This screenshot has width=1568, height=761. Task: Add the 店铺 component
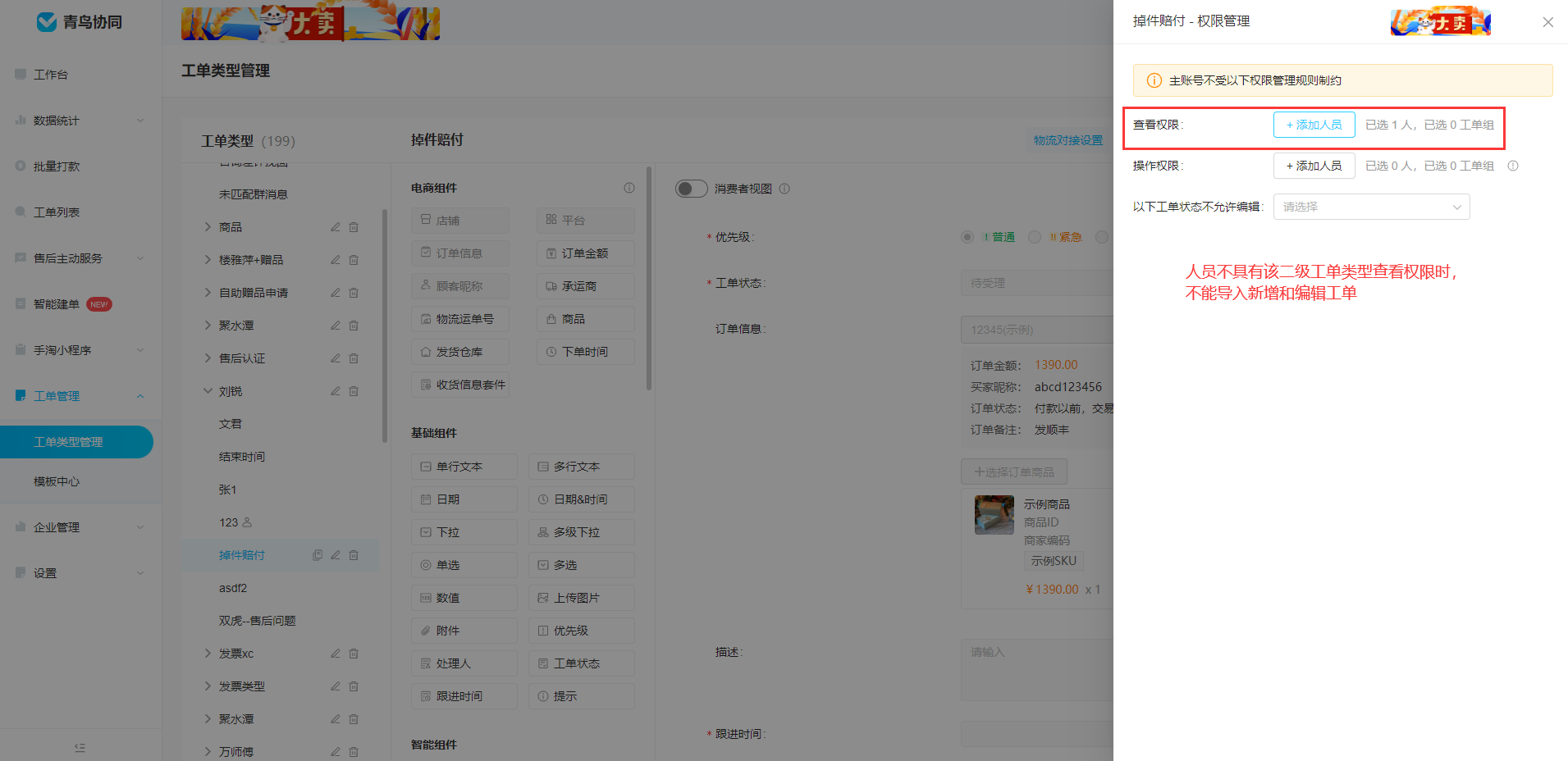[x=460, y=221]
